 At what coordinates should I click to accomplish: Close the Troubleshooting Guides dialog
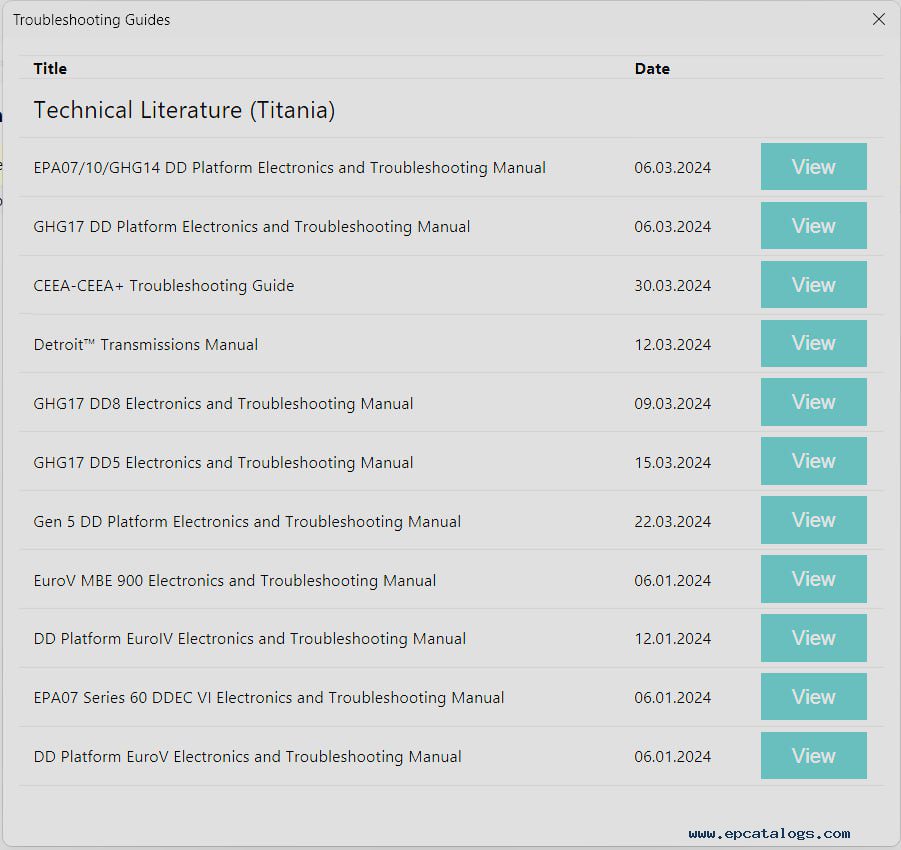(x=878, y=20)
